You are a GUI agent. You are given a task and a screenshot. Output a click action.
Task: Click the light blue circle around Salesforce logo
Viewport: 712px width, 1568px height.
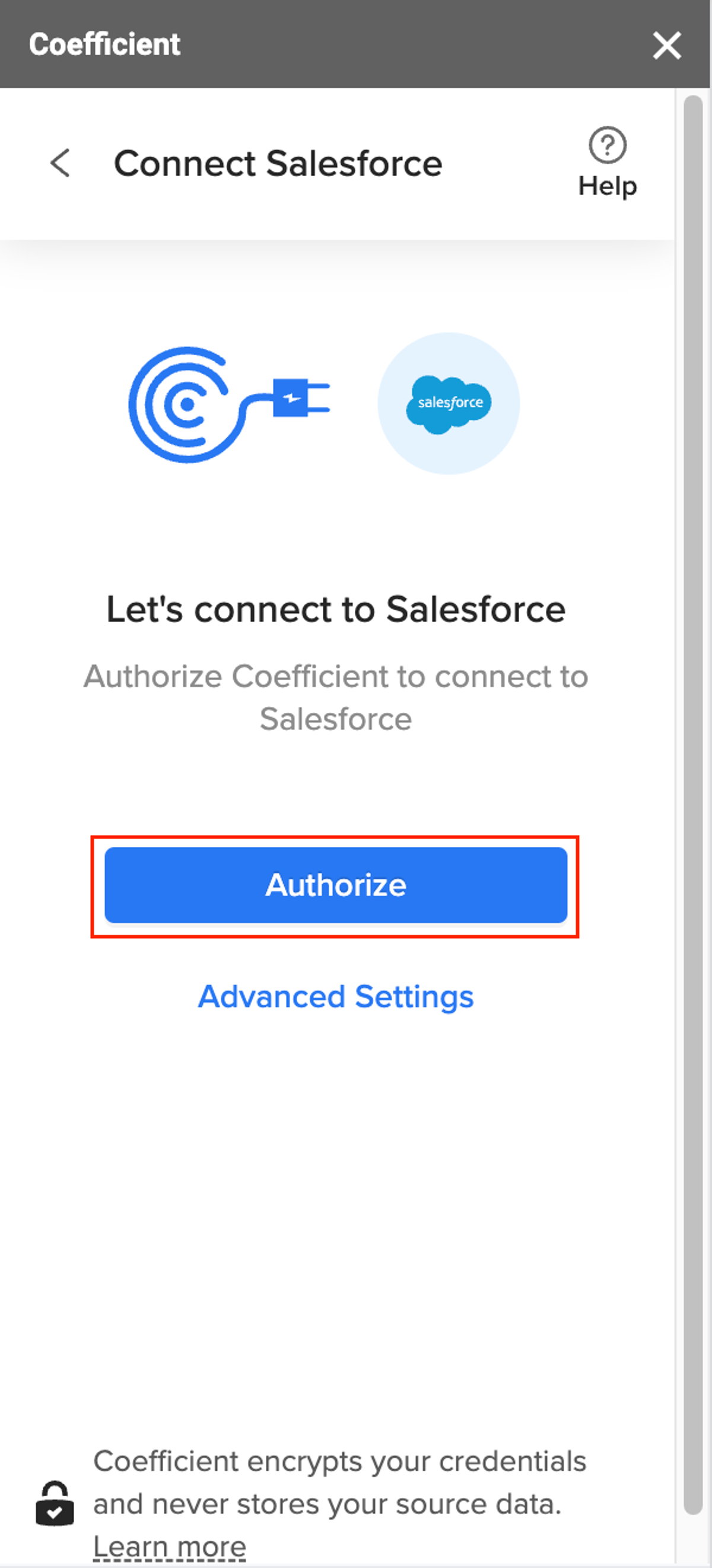coord(449,404)
